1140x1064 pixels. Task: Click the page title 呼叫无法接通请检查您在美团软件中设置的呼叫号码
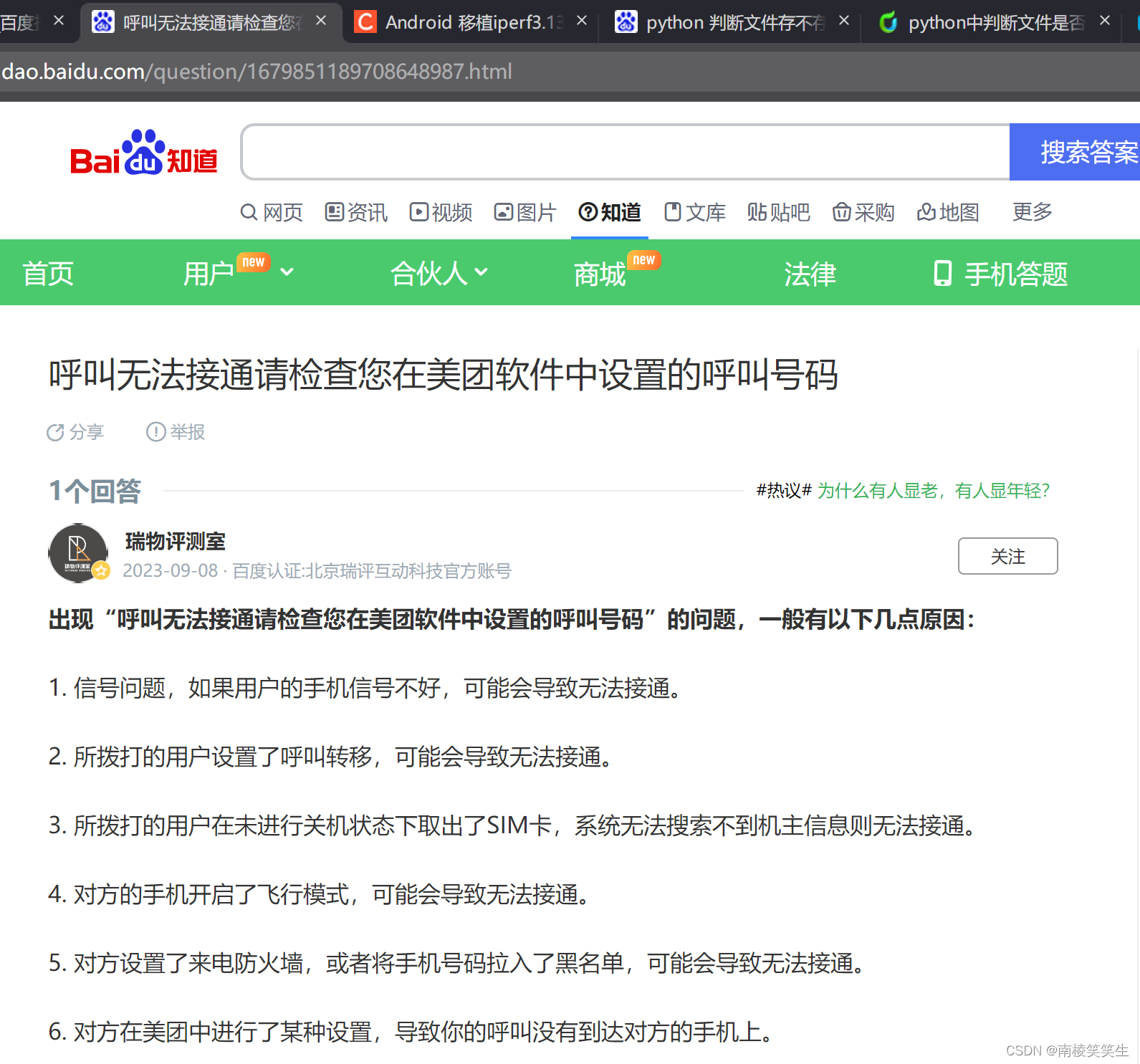point(444,375)
